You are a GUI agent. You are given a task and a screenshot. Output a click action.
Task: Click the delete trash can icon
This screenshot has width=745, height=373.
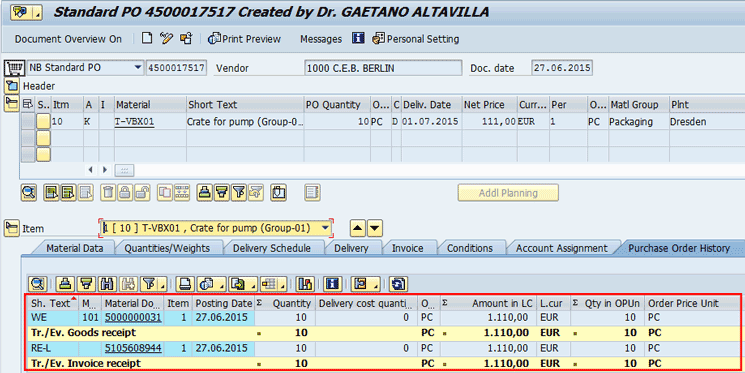coord(108,192)
